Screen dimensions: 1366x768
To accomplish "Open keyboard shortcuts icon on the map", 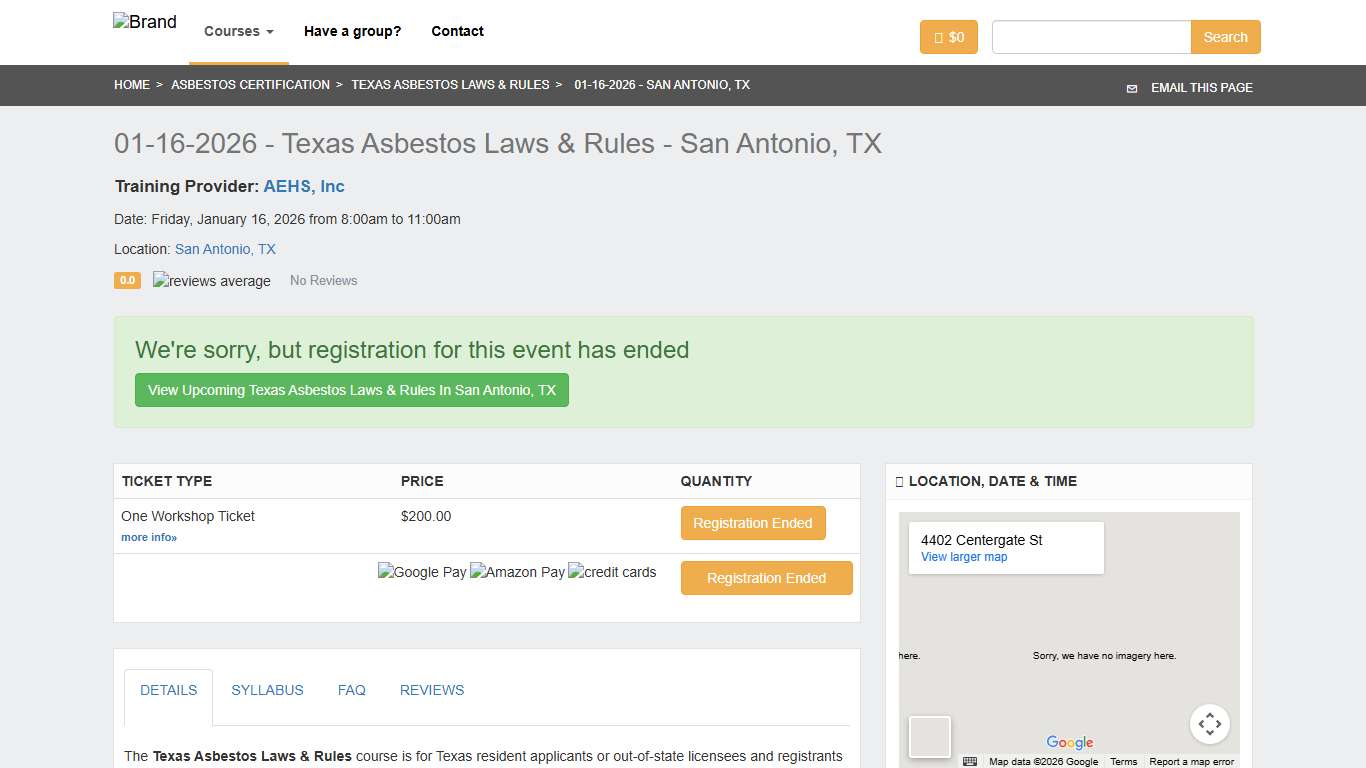I will [x=969, y=761].
